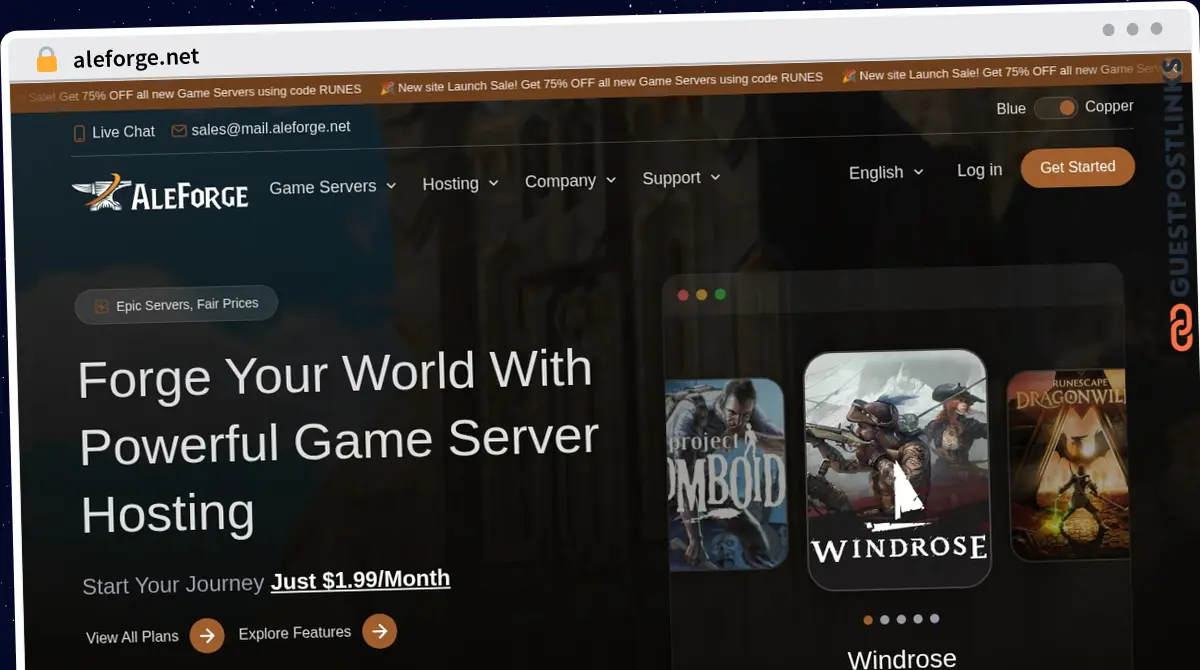
Task: Open Live Chat via the phone icon
Action: pos(79,133)
